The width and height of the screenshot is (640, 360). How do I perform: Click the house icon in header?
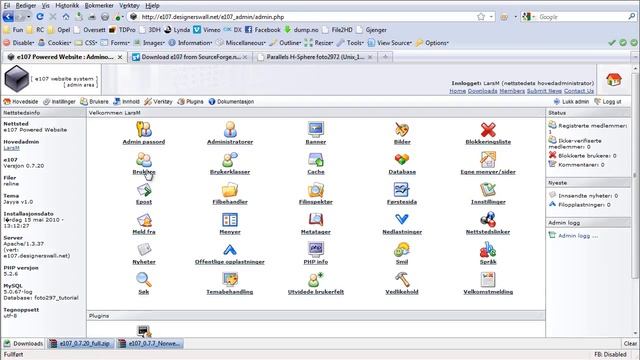(613, 79)
